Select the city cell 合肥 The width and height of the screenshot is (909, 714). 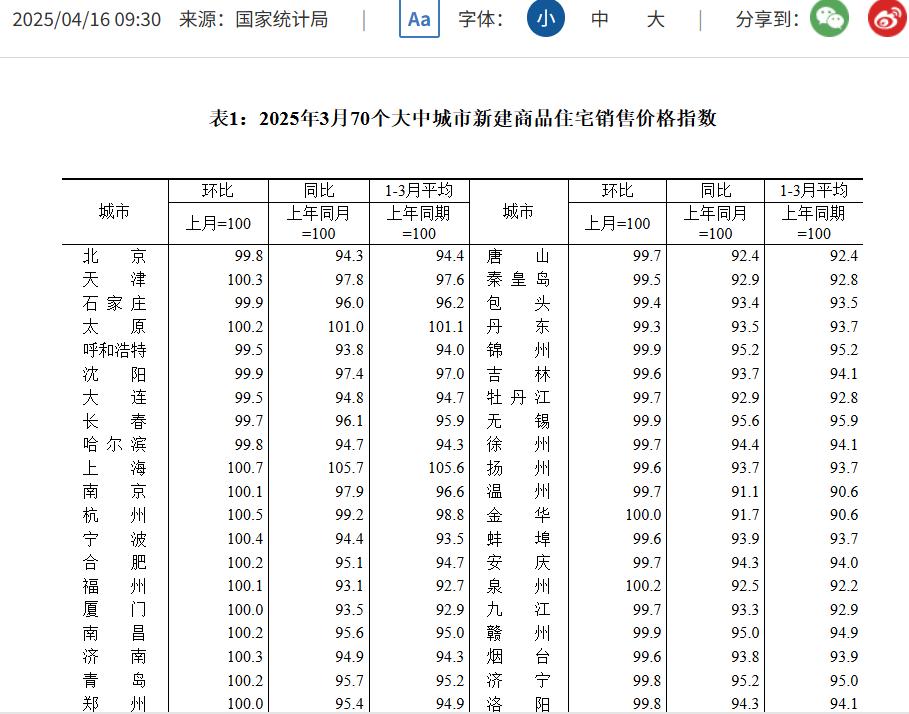click(114, 562)
